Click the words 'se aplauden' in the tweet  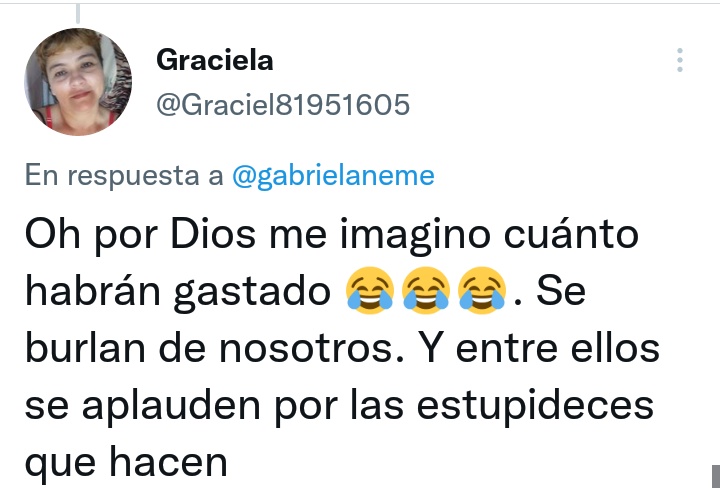[x=143, y=407]
